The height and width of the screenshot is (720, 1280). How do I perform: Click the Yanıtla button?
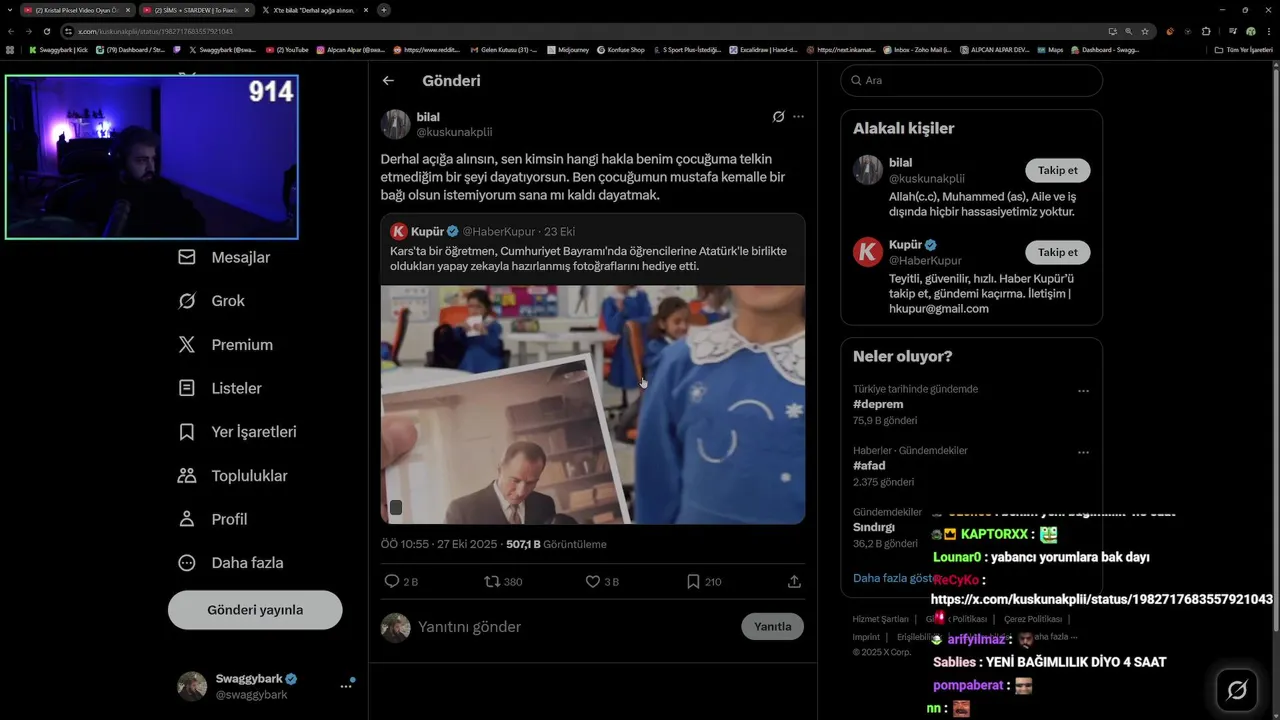pos(772,627)
